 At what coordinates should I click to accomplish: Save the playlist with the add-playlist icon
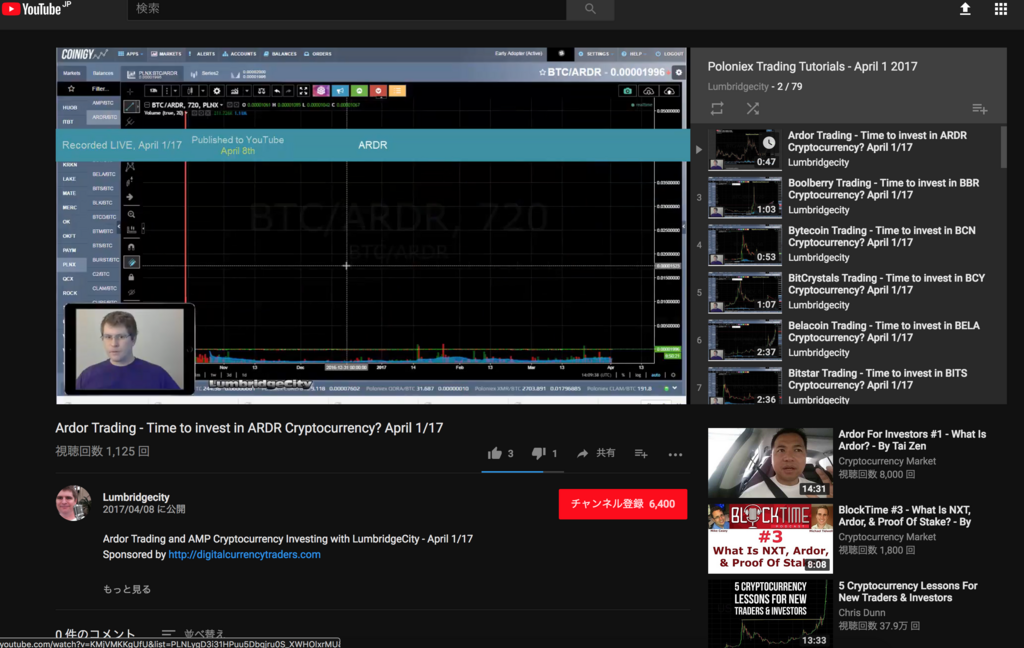coord(980,108)
